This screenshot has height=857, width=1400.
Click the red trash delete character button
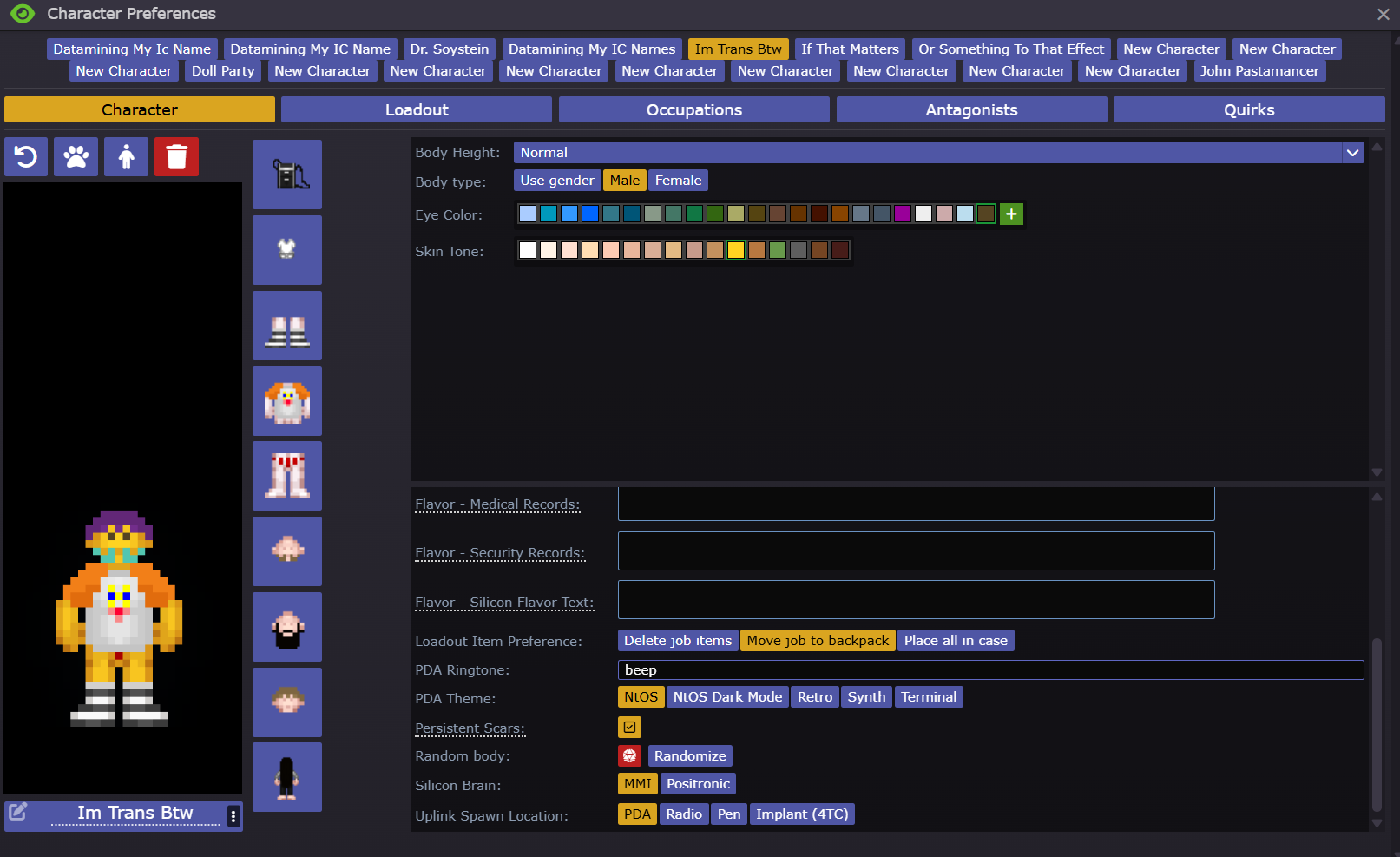[x=176, y=157]
